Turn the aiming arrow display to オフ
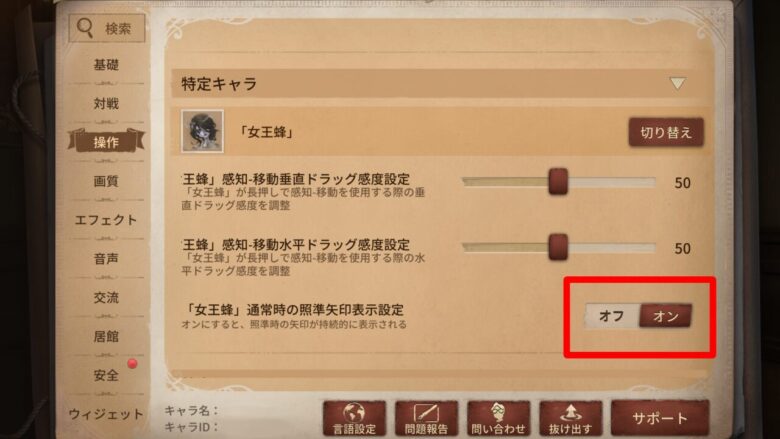The image size is (780, 439). click(611, 316)
